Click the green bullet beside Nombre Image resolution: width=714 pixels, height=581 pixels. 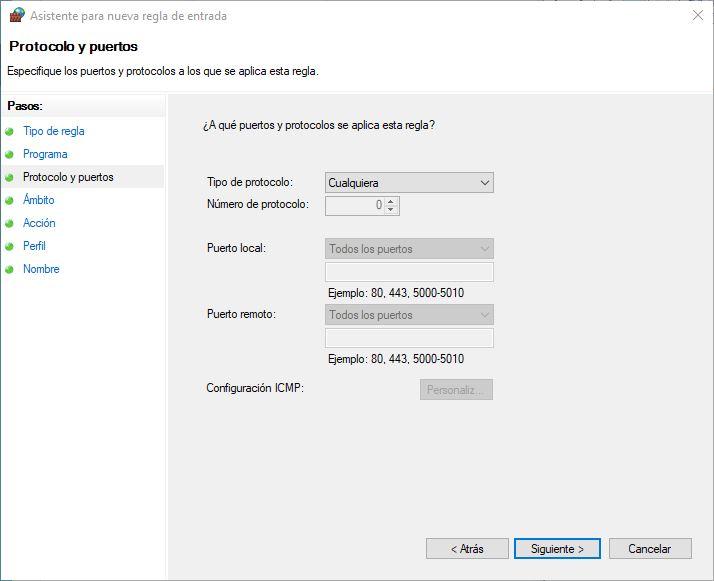pyautogui.click(x=10, y=269)
